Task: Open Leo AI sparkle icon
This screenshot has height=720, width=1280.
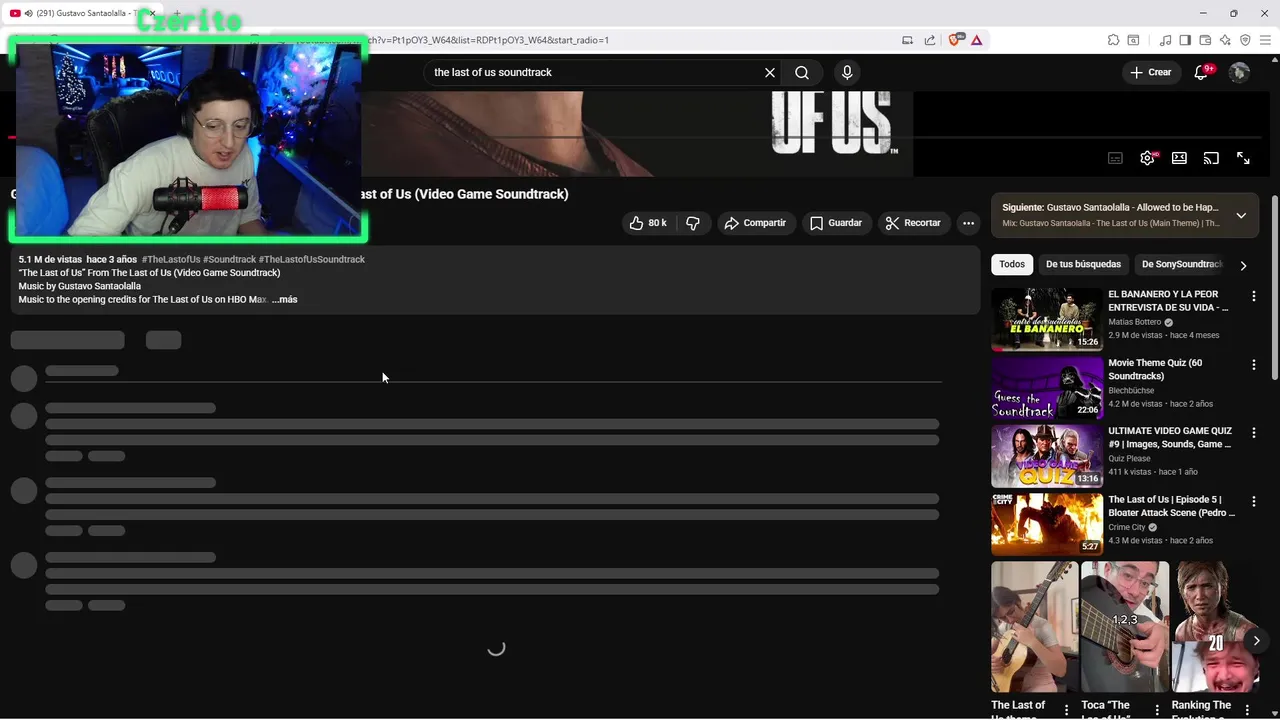Action: (1225, 40)
